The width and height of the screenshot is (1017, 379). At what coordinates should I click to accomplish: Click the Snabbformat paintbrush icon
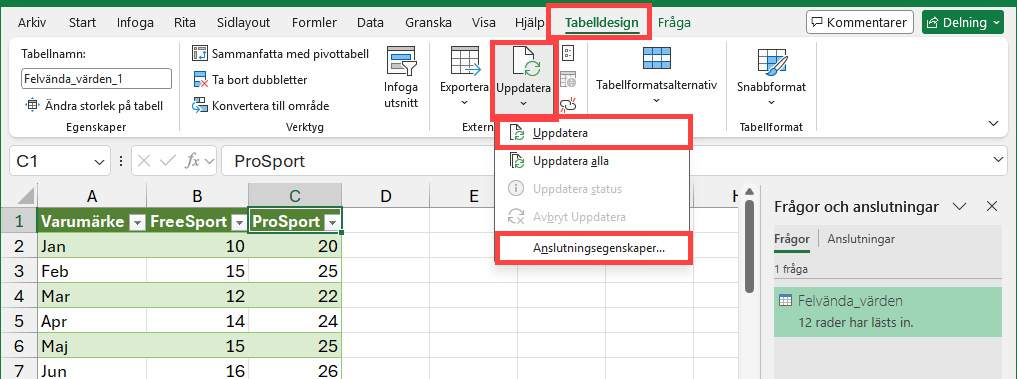pos(771,62)
